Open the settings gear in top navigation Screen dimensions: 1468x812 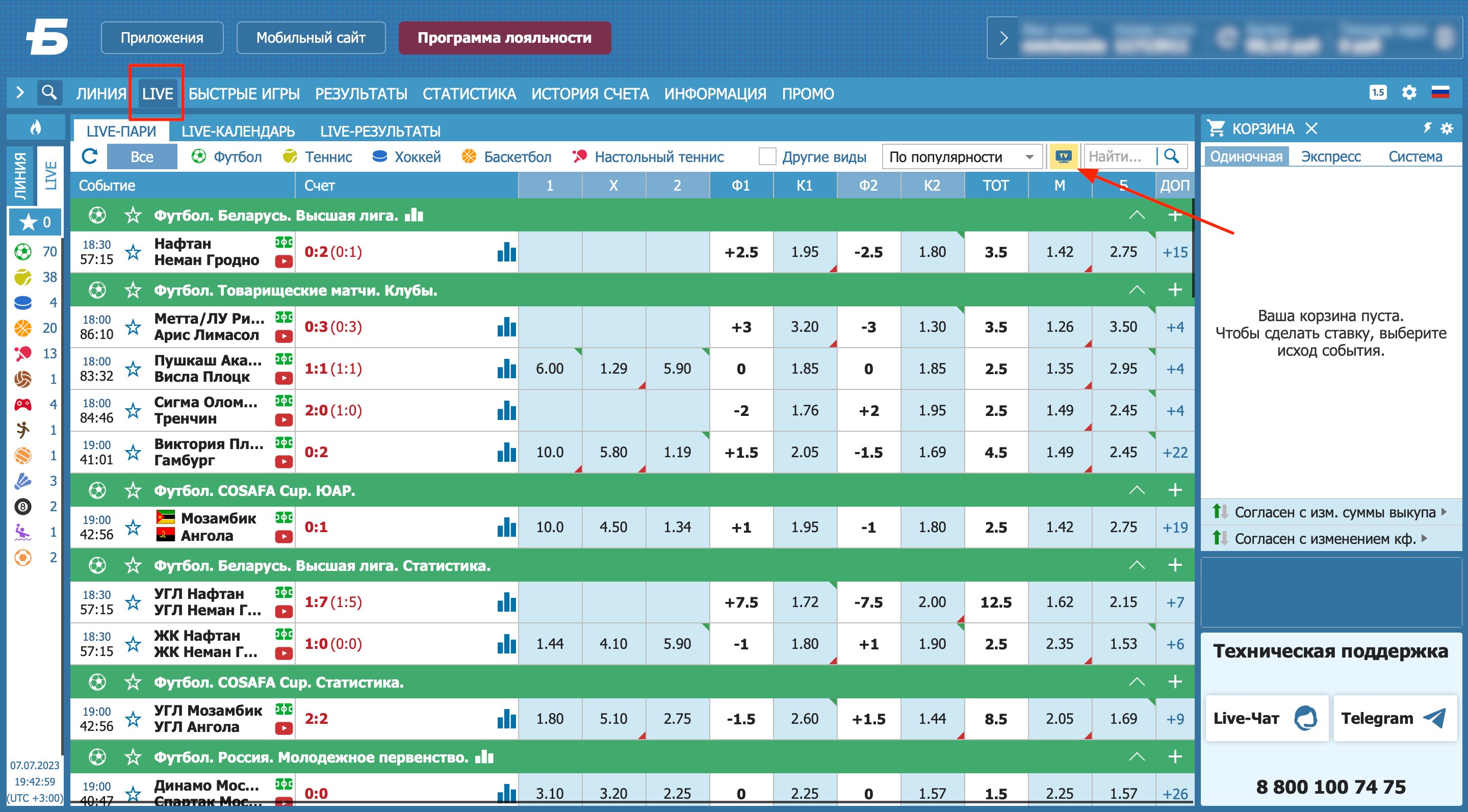pyautogui.click(x=1409, y=93)
